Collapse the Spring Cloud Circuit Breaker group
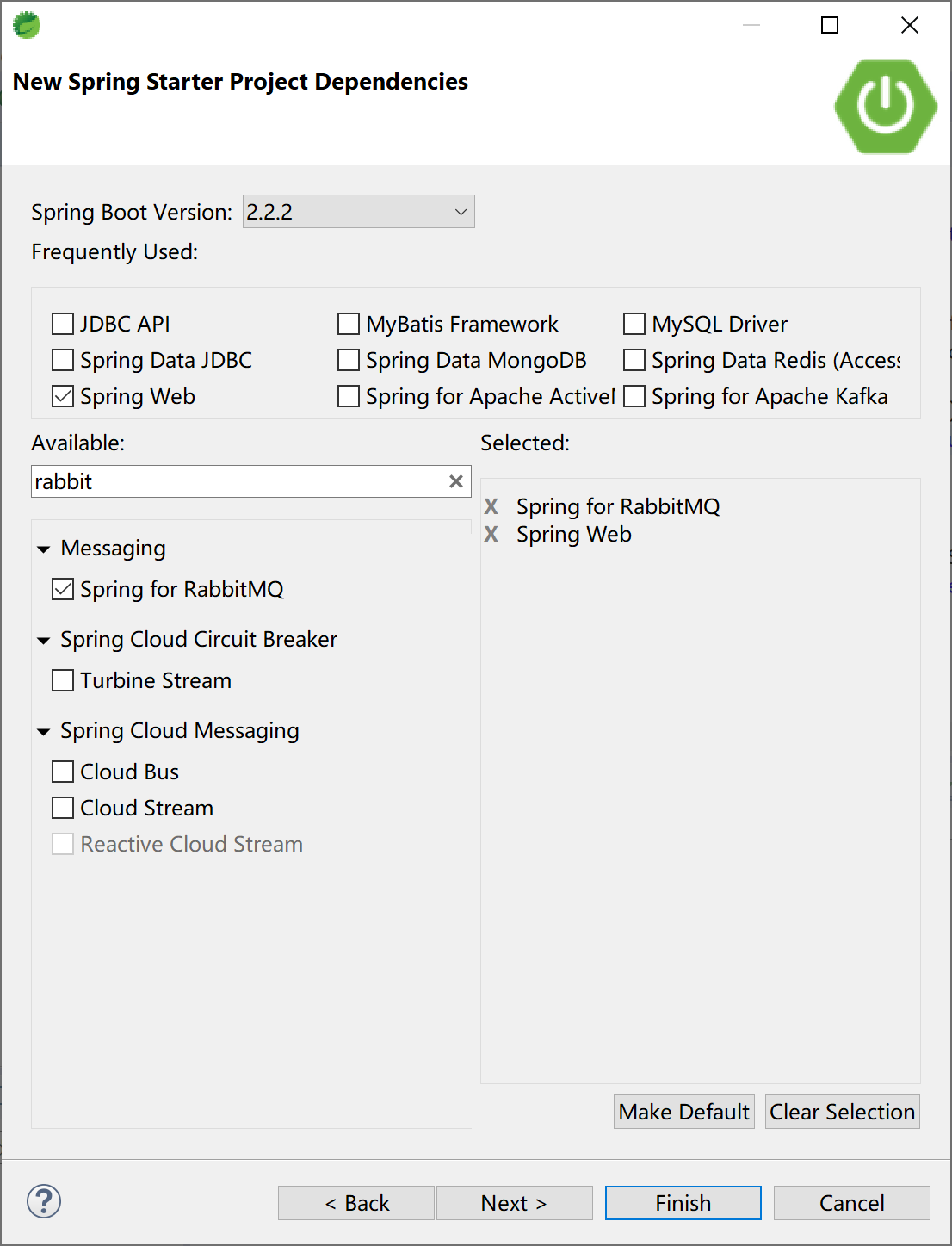 click(44, 641)
